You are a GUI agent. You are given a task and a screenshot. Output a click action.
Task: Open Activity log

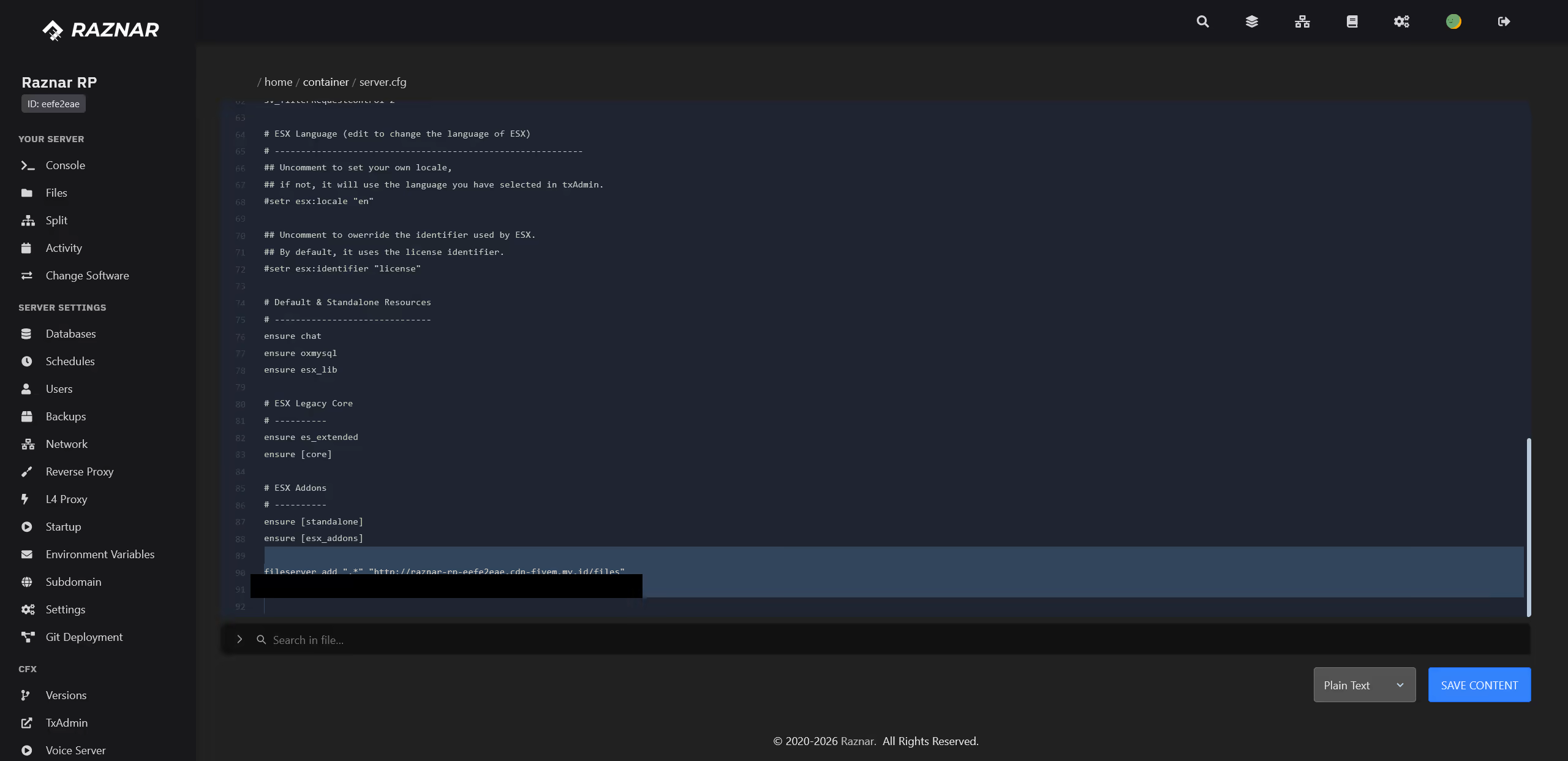[64, 248]
